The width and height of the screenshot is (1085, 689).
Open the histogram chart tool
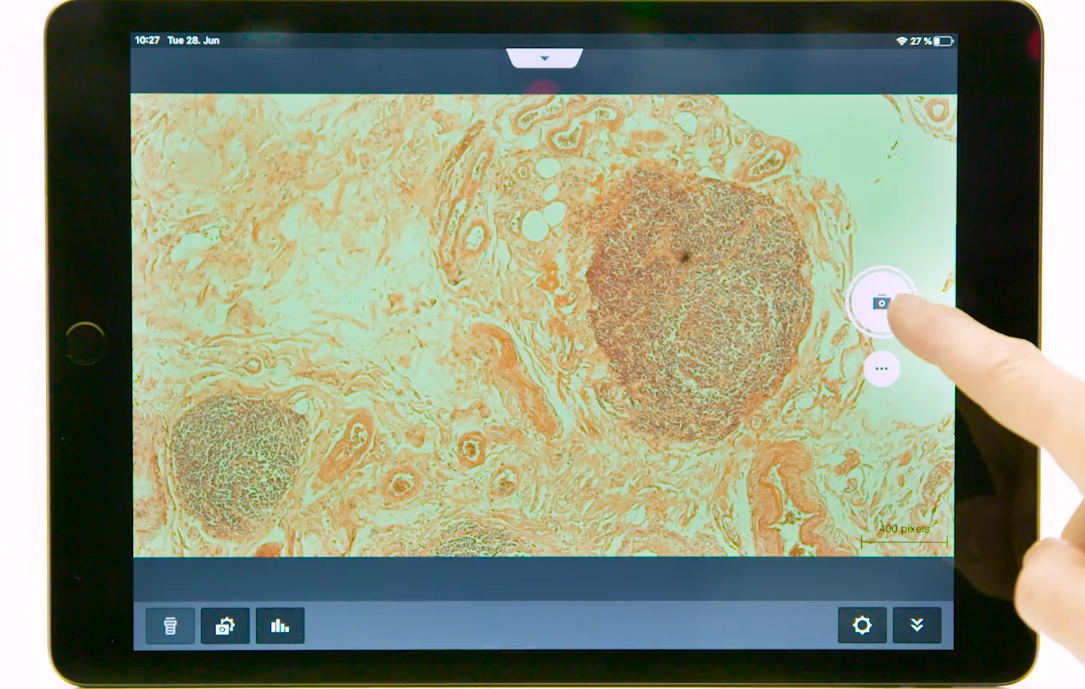coord(280,626)
